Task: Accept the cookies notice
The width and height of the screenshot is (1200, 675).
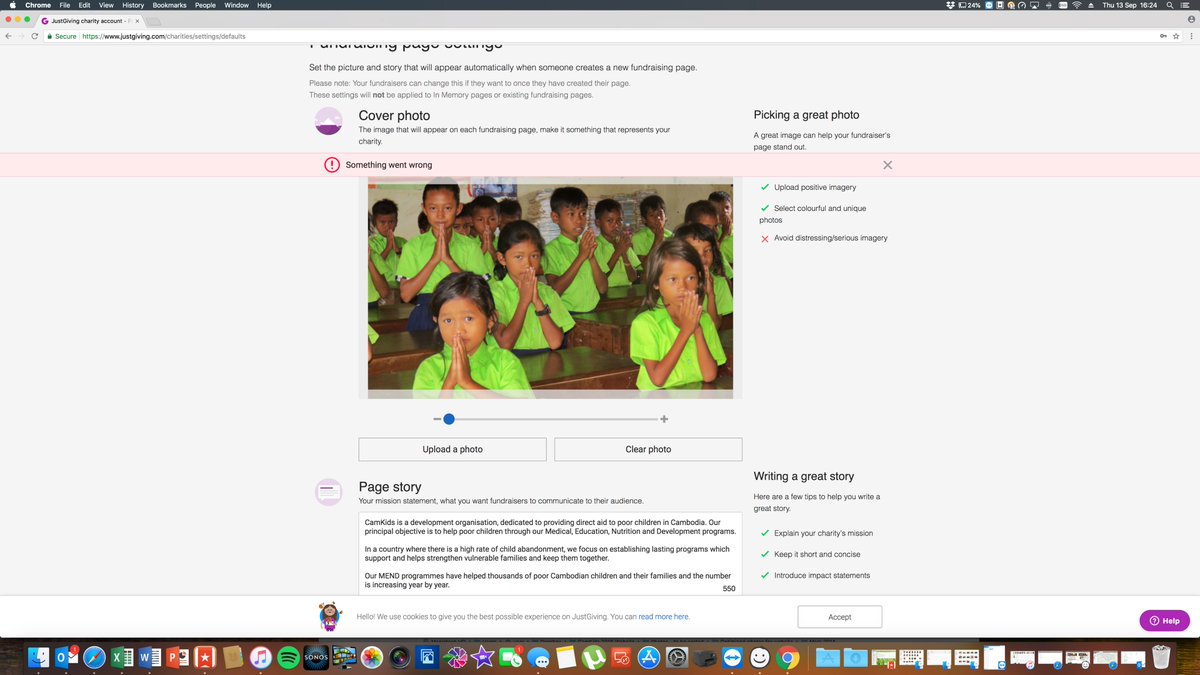Action: pos(840,617)
